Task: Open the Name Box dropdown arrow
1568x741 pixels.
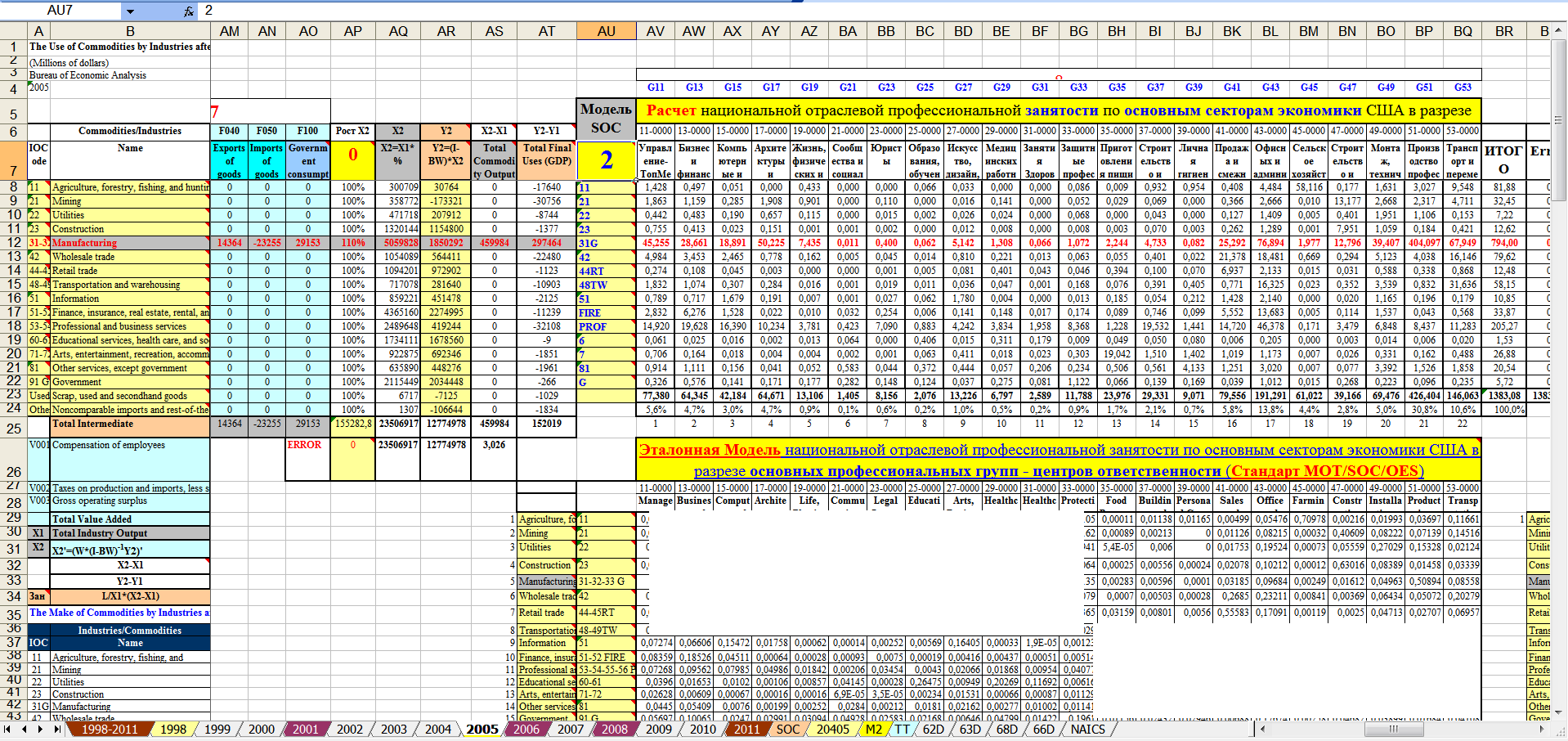Action: pos(129,11)
